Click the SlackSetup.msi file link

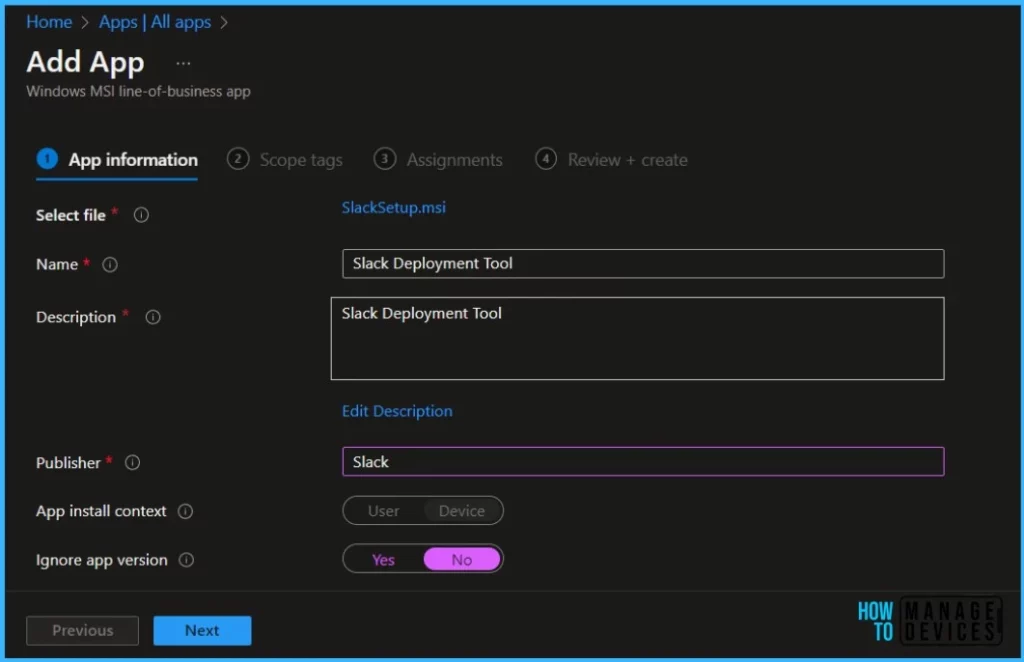click(x=394, y=208)
